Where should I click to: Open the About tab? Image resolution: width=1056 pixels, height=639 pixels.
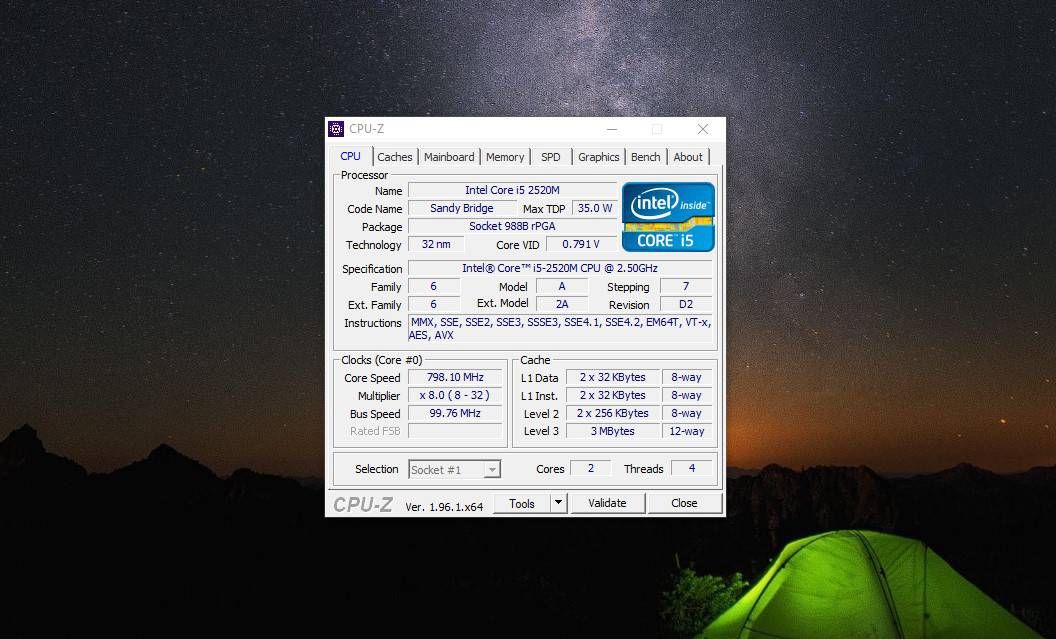click(688, 157)
